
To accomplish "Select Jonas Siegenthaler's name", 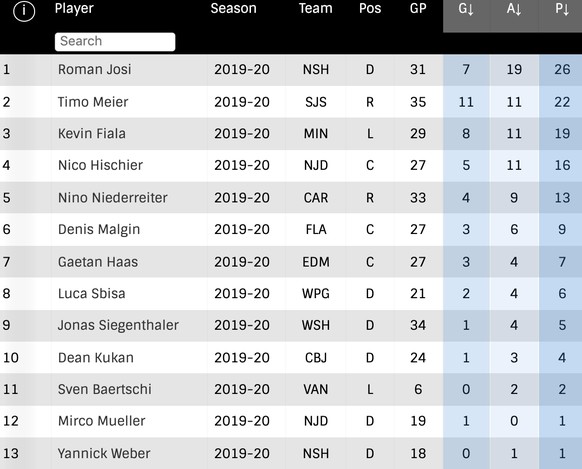I will [x=118, y=325].
